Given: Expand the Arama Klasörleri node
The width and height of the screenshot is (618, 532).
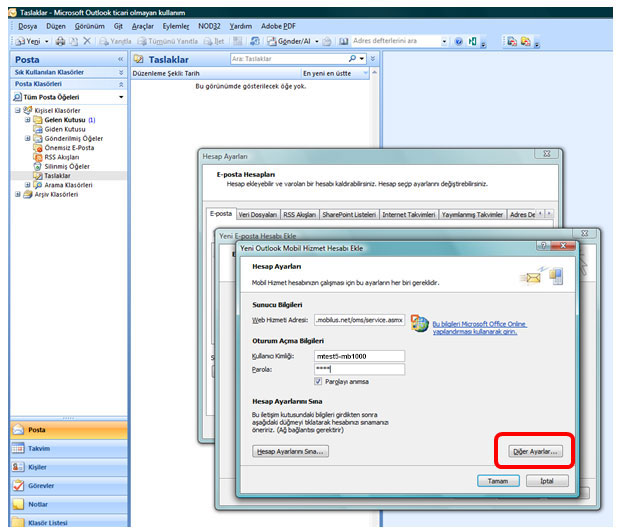Looking at the screenshot, I should point(28,185).
